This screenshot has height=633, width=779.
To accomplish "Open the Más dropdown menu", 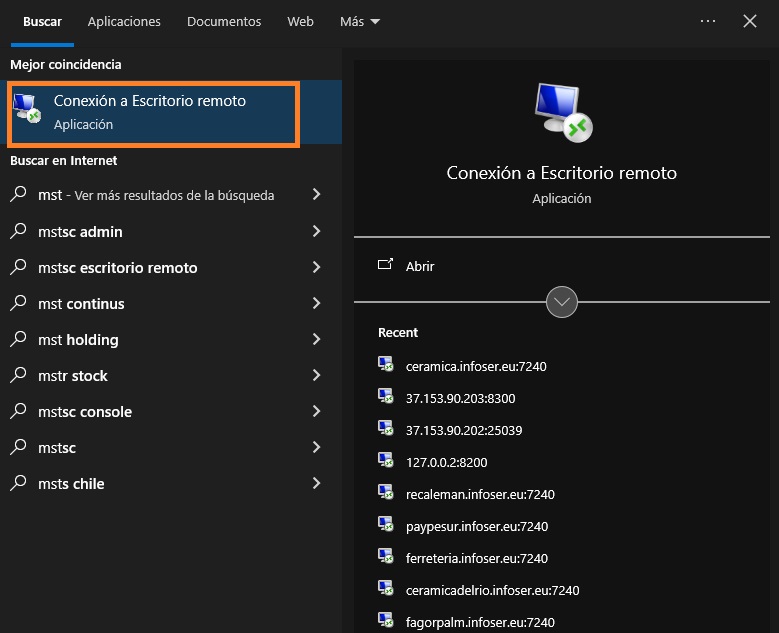I will pyautogui.click(x=360, y=21).
